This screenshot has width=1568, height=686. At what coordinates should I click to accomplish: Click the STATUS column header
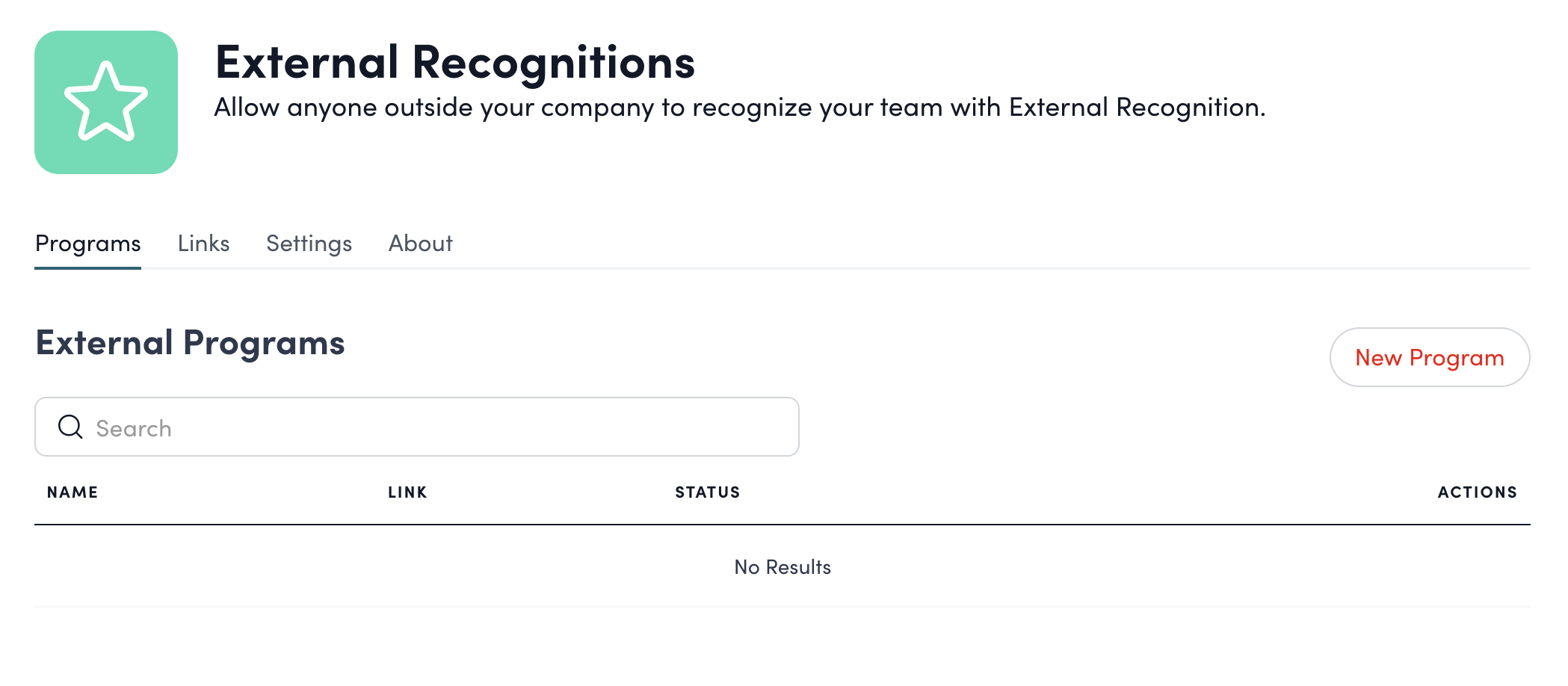pos(707,492)
